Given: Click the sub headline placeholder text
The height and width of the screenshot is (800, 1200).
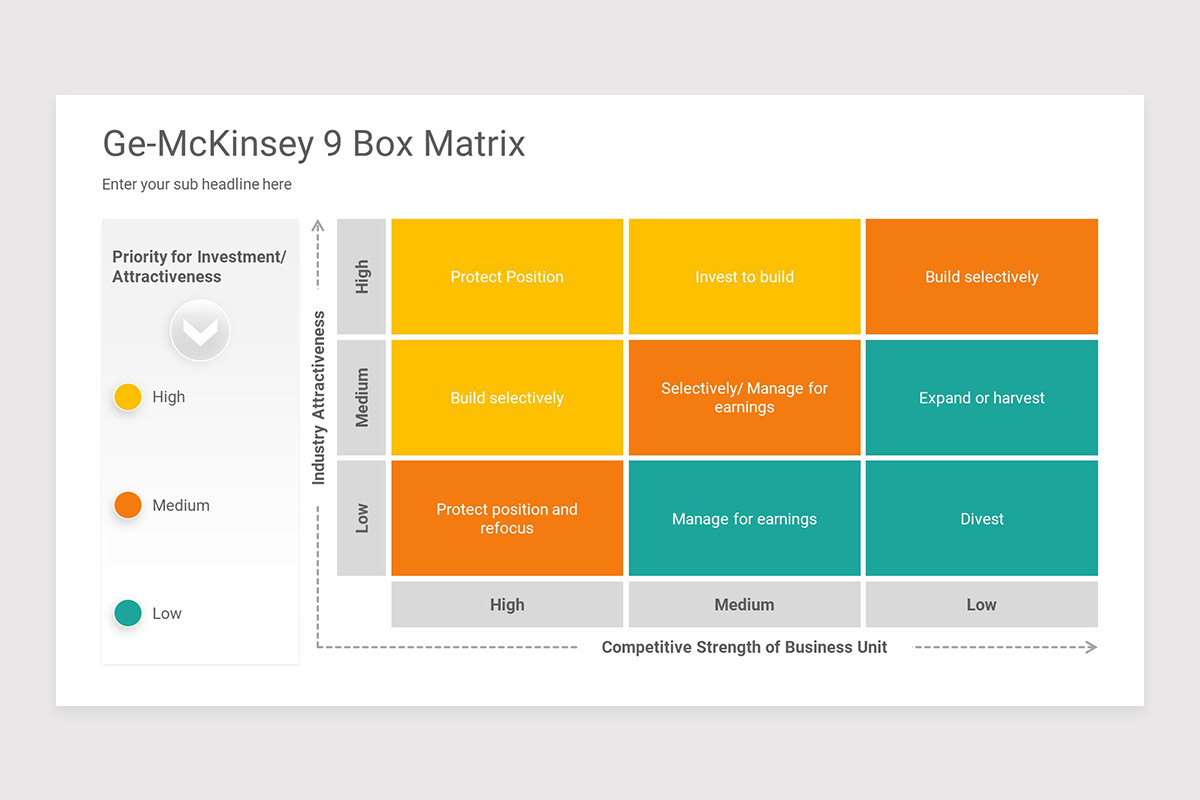Looking at the screenshot, I should [196, 184].
